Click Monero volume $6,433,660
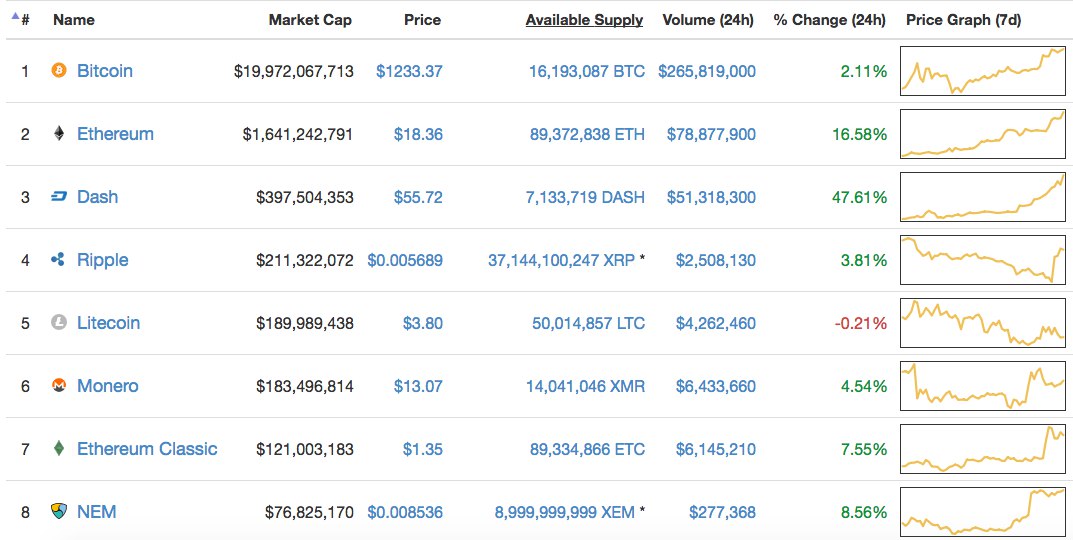Viewport: 1073px width, 540px height. point(716,386)
